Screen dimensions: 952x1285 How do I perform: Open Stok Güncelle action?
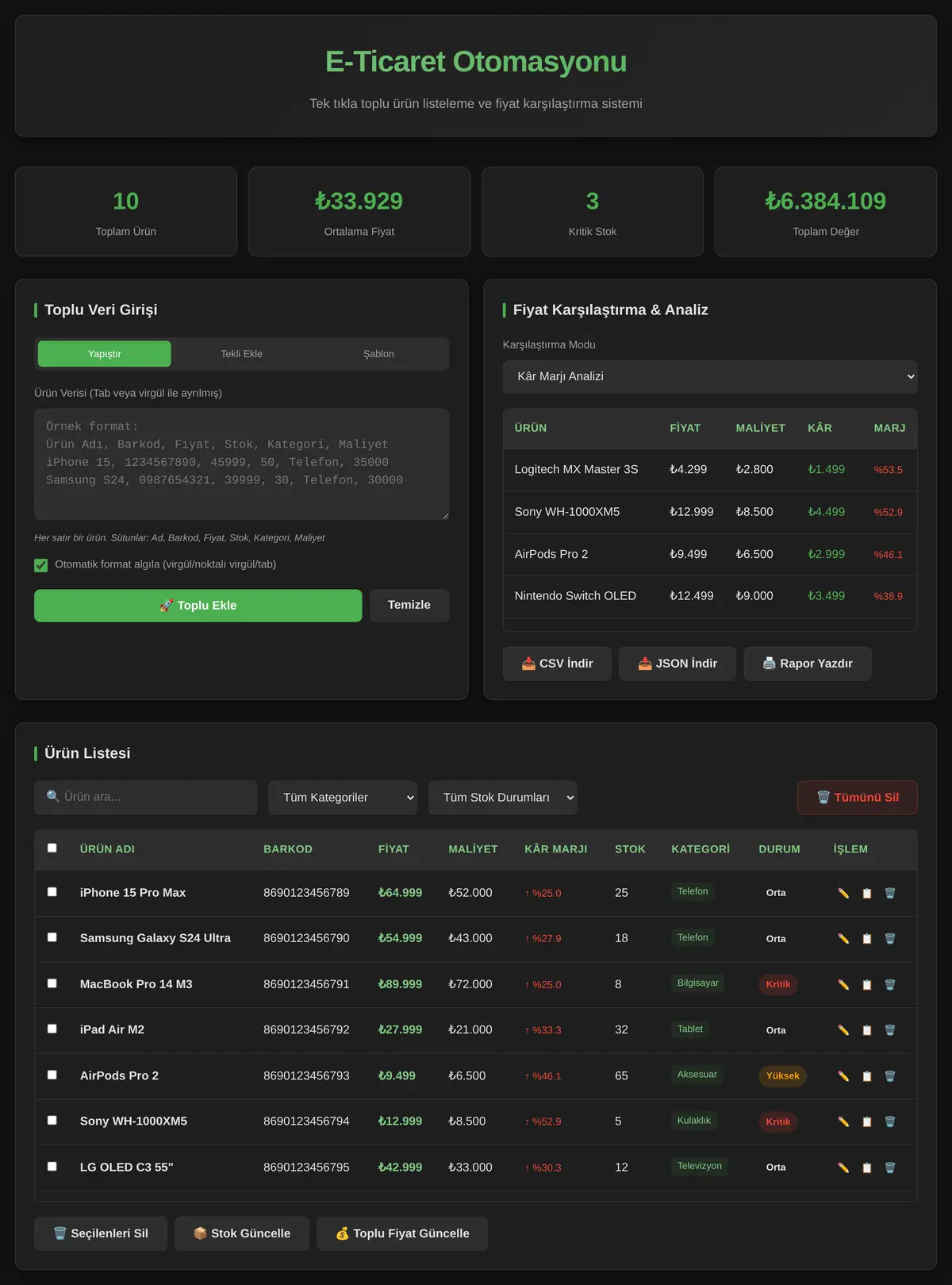tap(242, 1234)
